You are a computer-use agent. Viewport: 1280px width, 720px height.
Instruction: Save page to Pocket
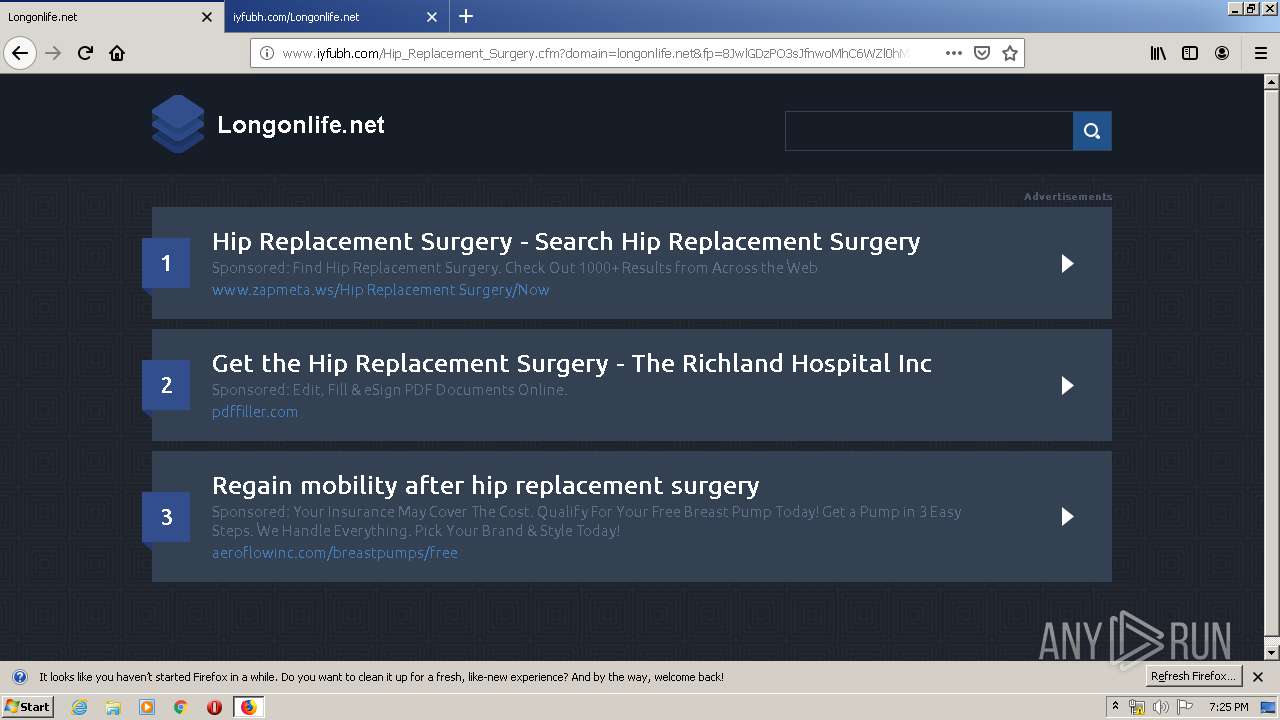tap(982, 53)
